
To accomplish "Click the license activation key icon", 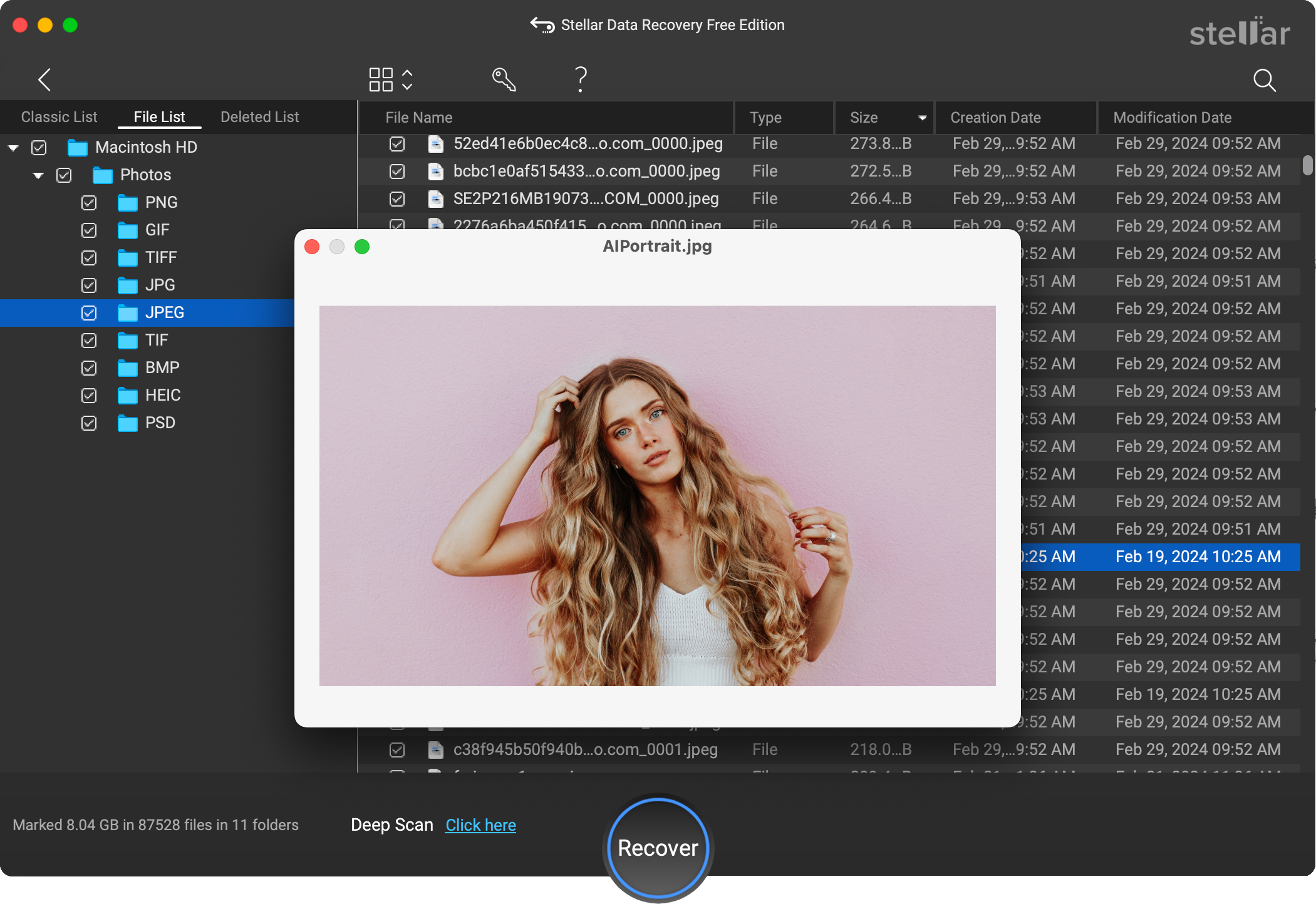I will (505, 78).
